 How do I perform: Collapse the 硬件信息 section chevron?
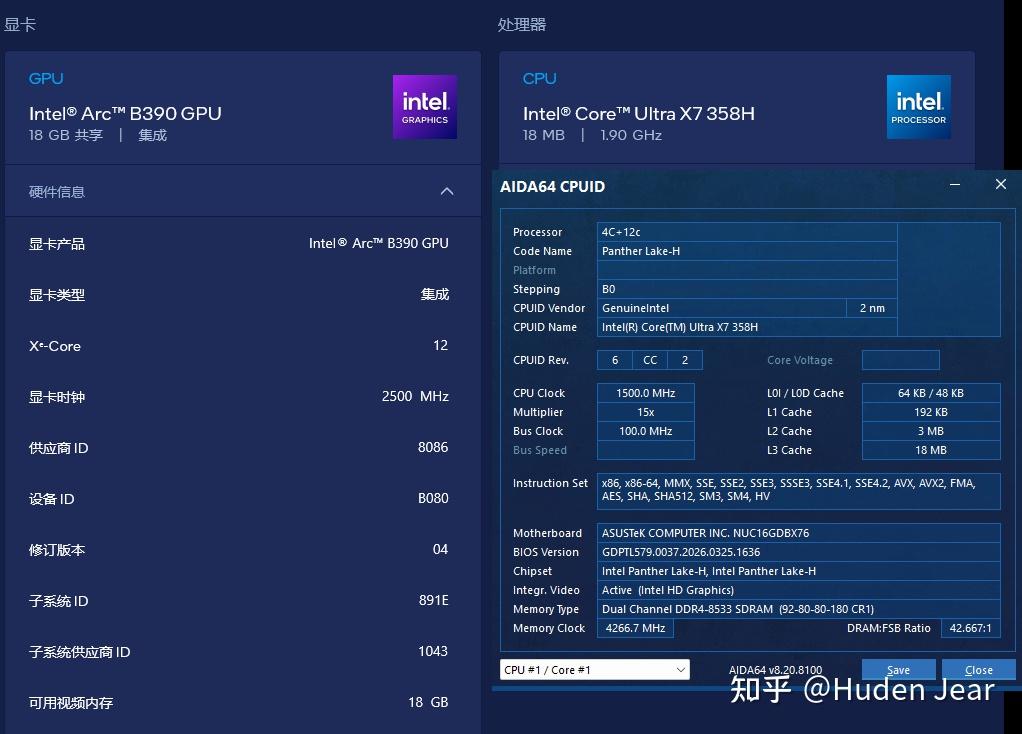tap(446, 192)
